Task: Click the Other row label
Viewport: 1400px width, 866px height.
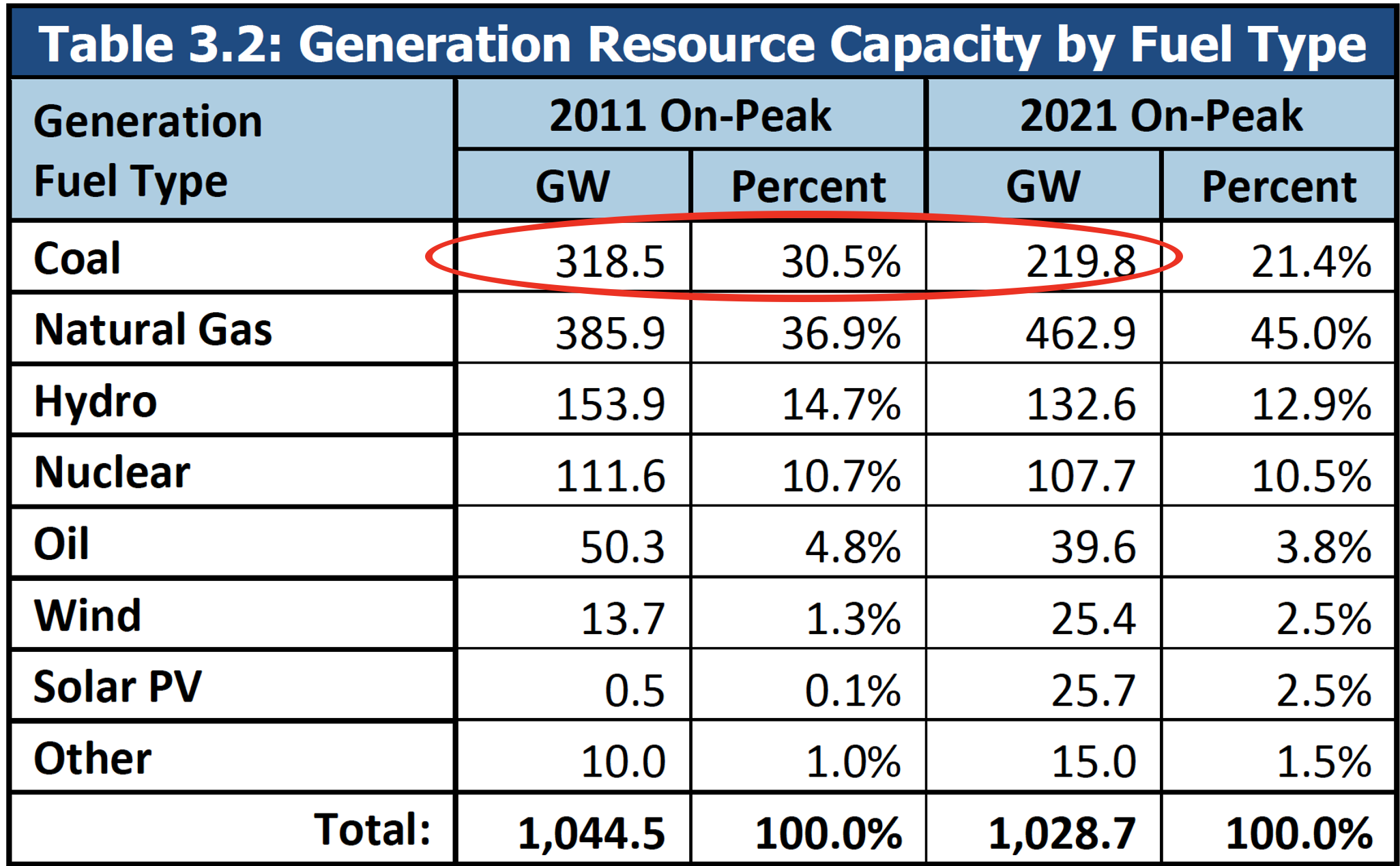Action: pos(92,758)
